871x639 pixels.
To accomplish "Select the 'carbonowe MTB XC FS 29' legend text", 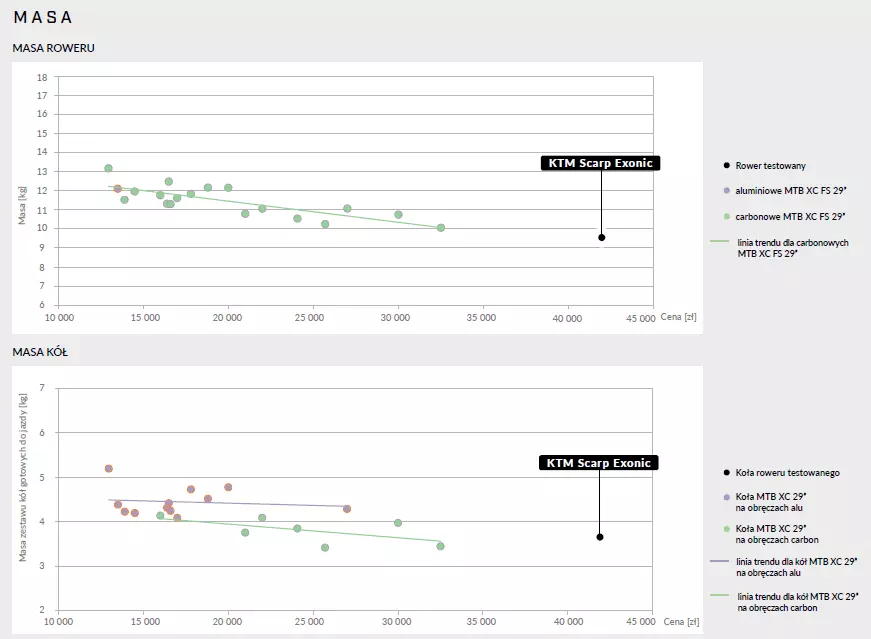I will 790,217.
